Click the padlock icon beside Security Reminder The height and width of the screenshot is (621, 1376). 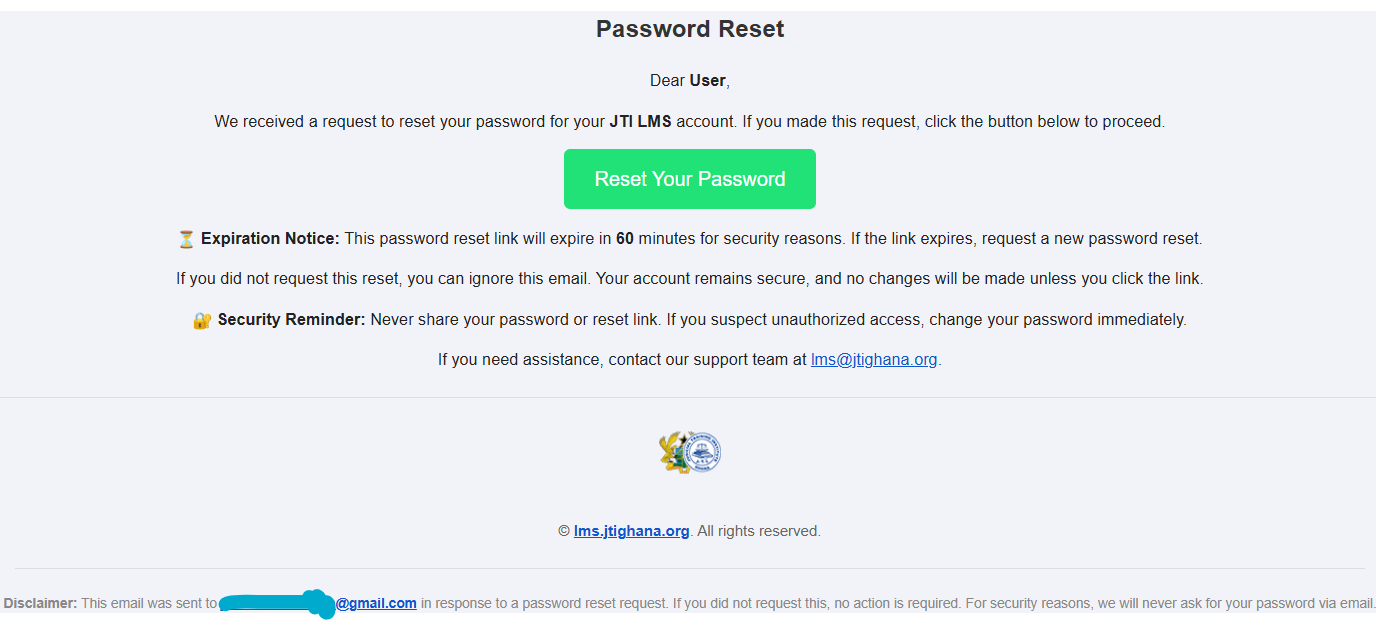pos(202,320)
